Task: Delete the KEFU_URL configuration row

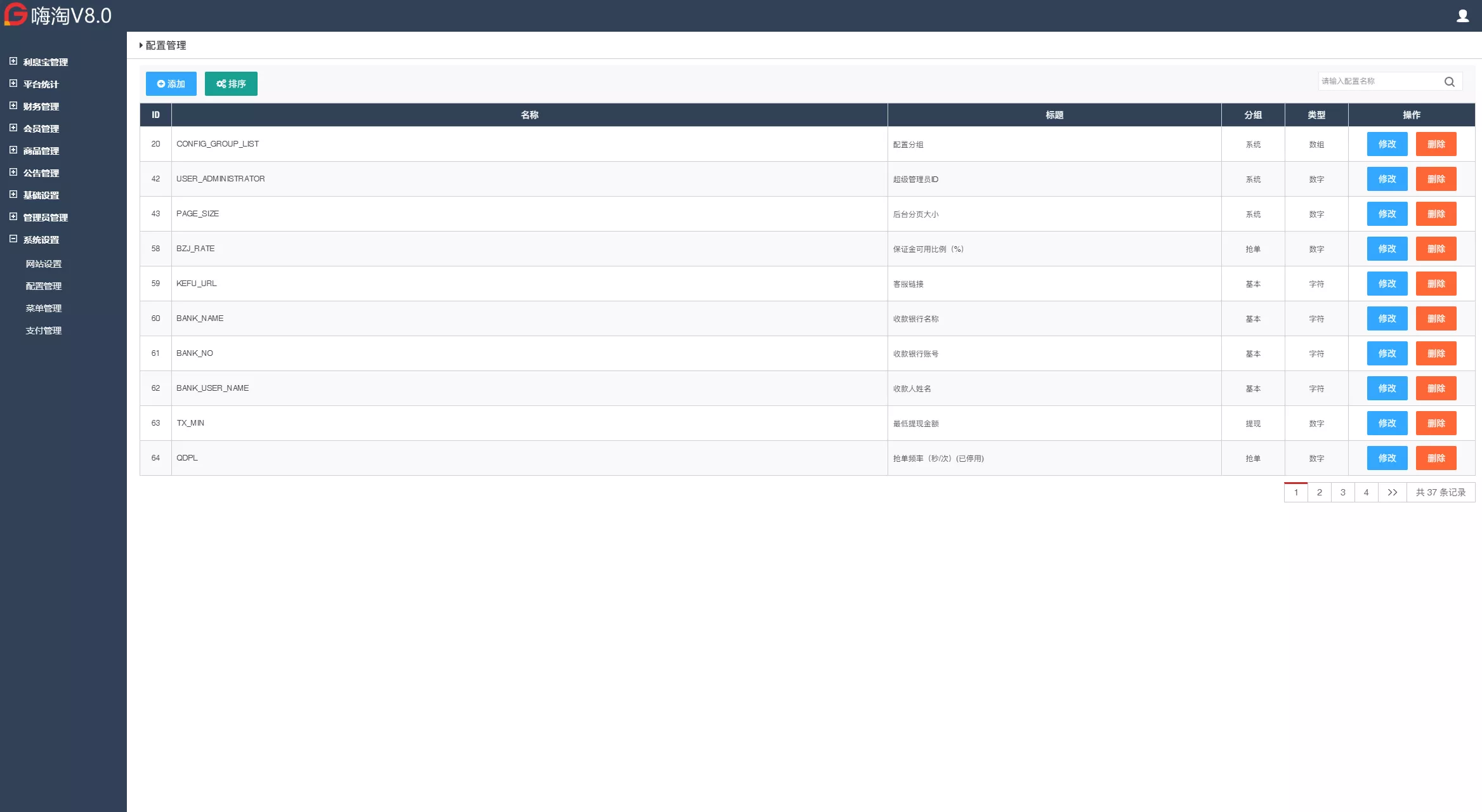Action: click(1436, 284)
